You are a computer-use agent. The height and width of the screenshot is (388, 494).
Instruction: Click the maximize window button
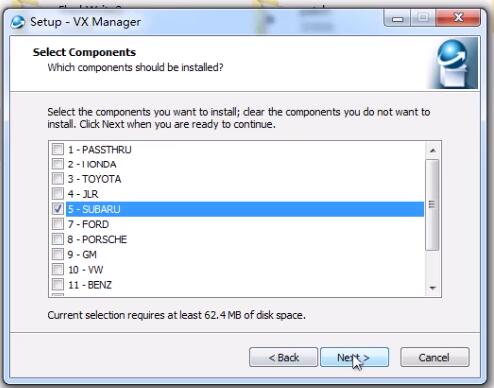(423, 18)
